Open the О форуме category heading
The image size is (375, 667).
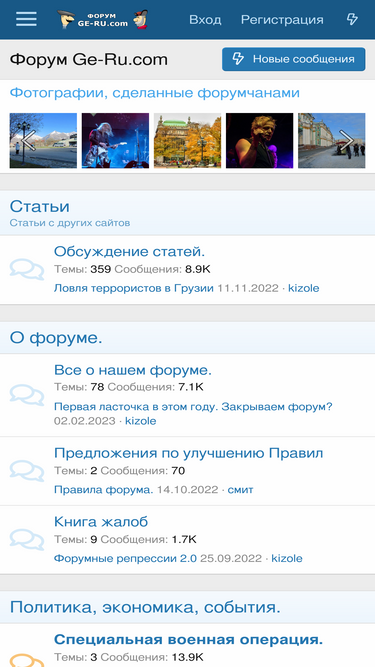56,338
